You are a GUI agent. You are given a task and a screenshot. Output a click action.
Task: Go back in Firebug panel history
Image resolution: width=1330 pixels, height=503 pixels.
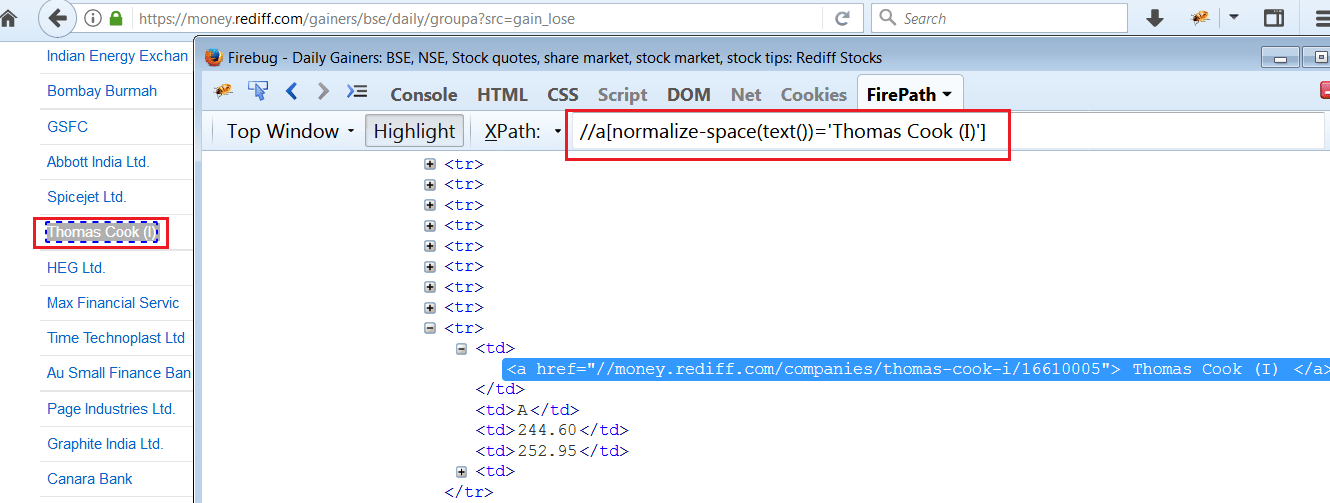point(291,91)
